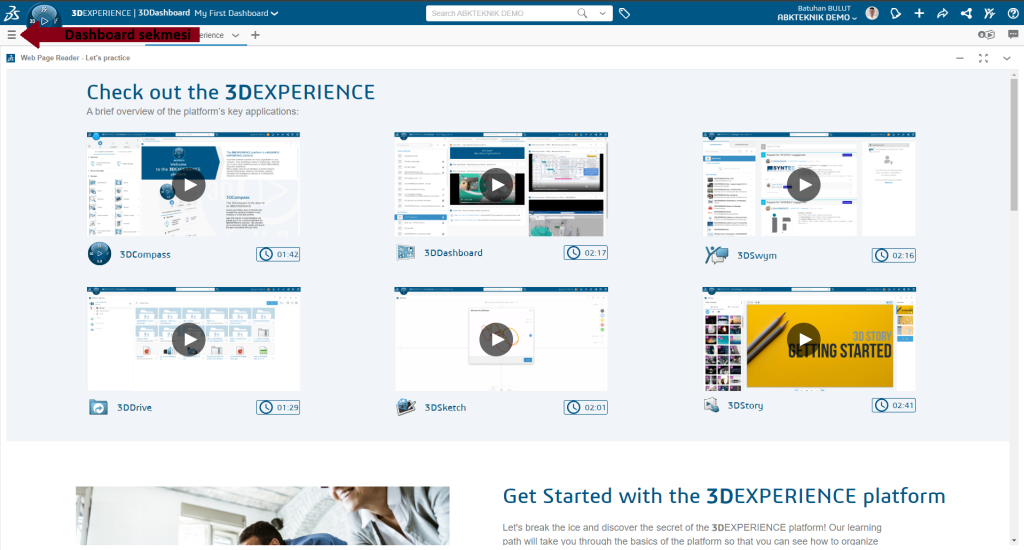The width and height of the screenshot is (1024, 550).
Task: Expand the My First Dashboard dropdown
Action: [275, 13]
